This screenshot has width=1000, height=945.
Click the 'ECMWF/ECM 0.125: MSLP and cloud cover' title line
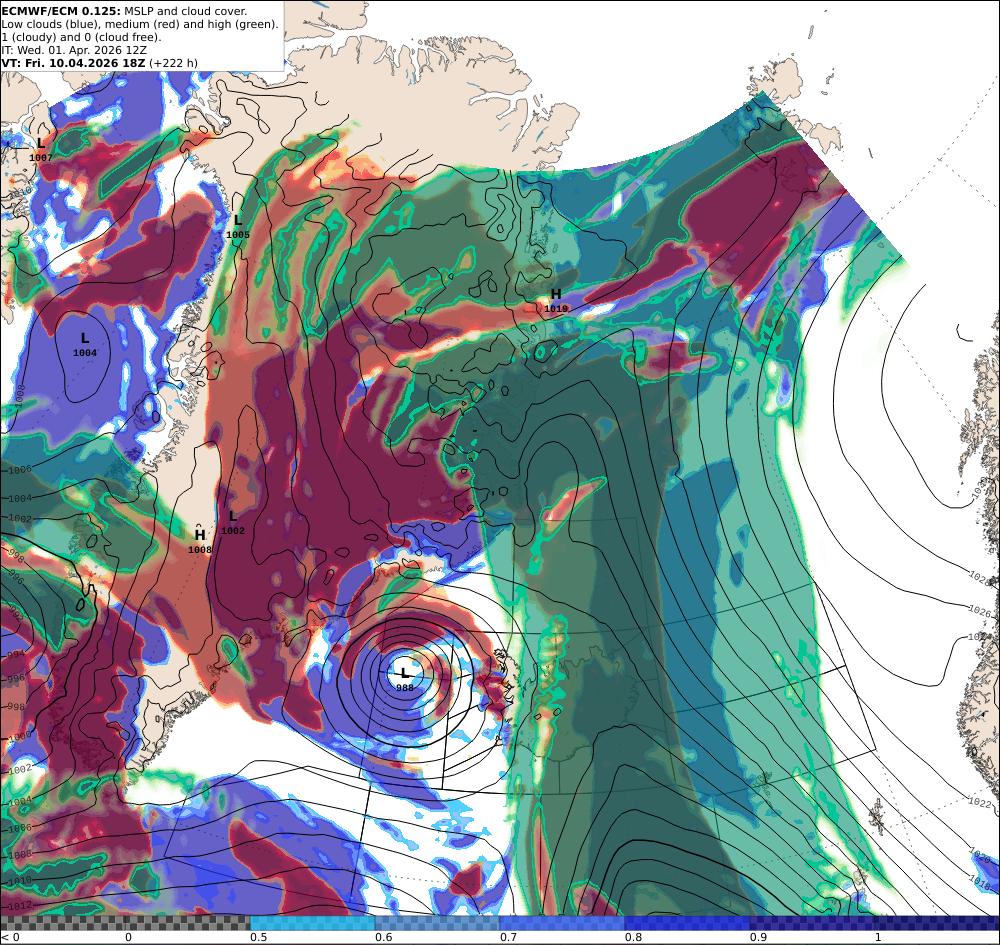pyautogui.click(x=124, y=11)
